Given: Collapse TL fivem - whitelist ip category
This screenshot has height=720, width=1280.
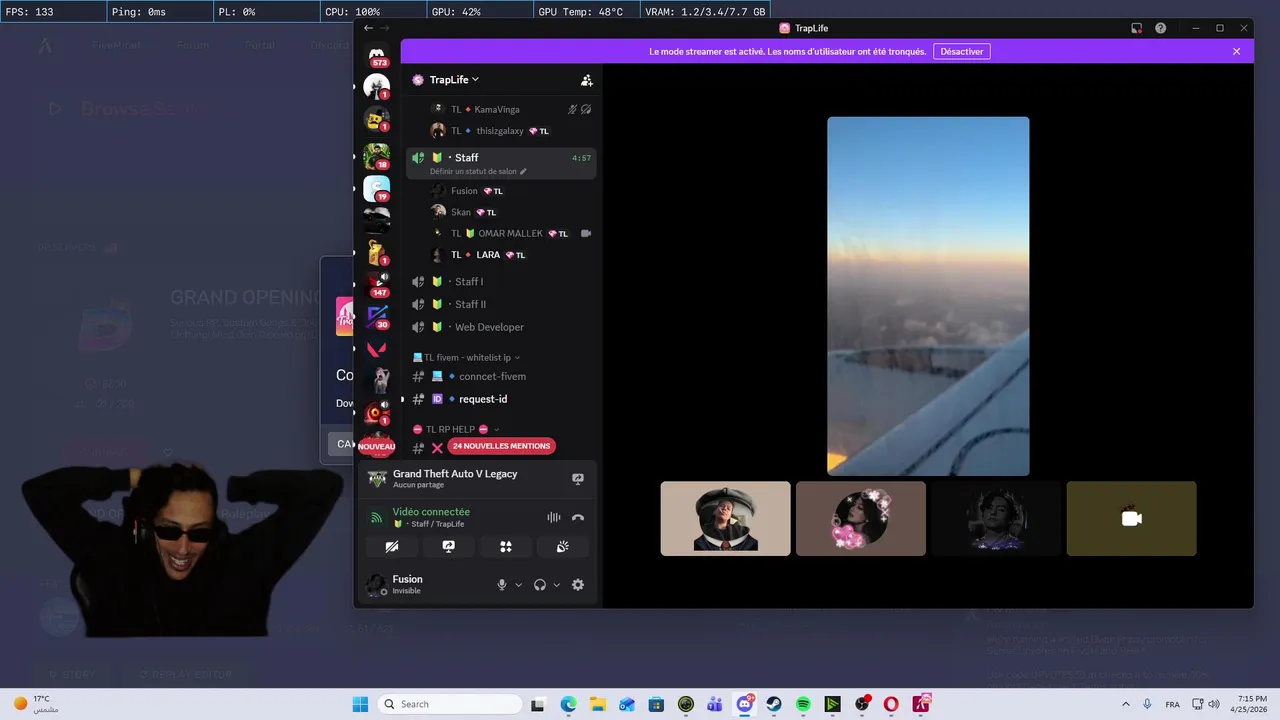Looking at the screenshot, I should (466, 357).
